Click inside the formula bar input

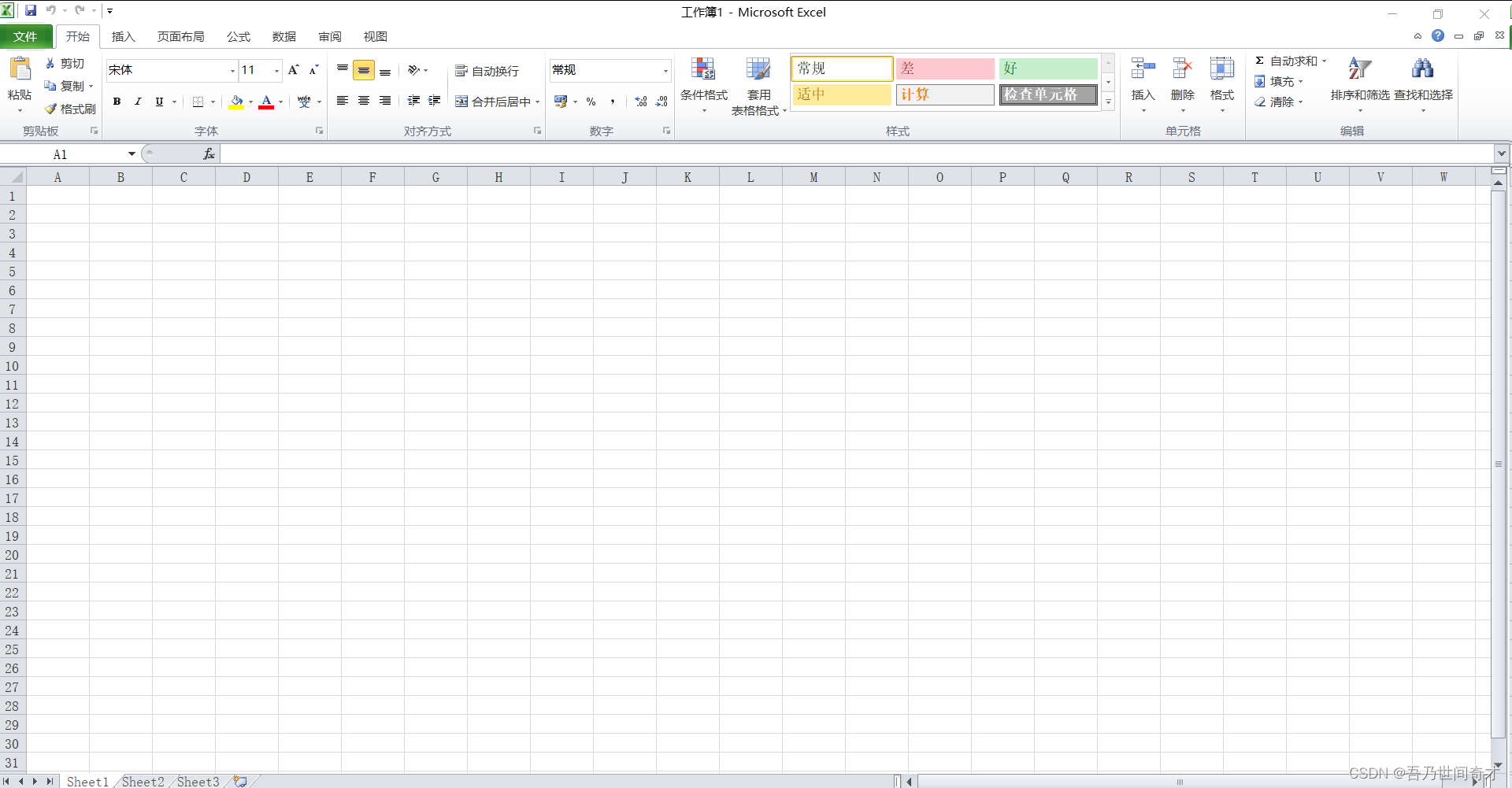tap(857, 154)
